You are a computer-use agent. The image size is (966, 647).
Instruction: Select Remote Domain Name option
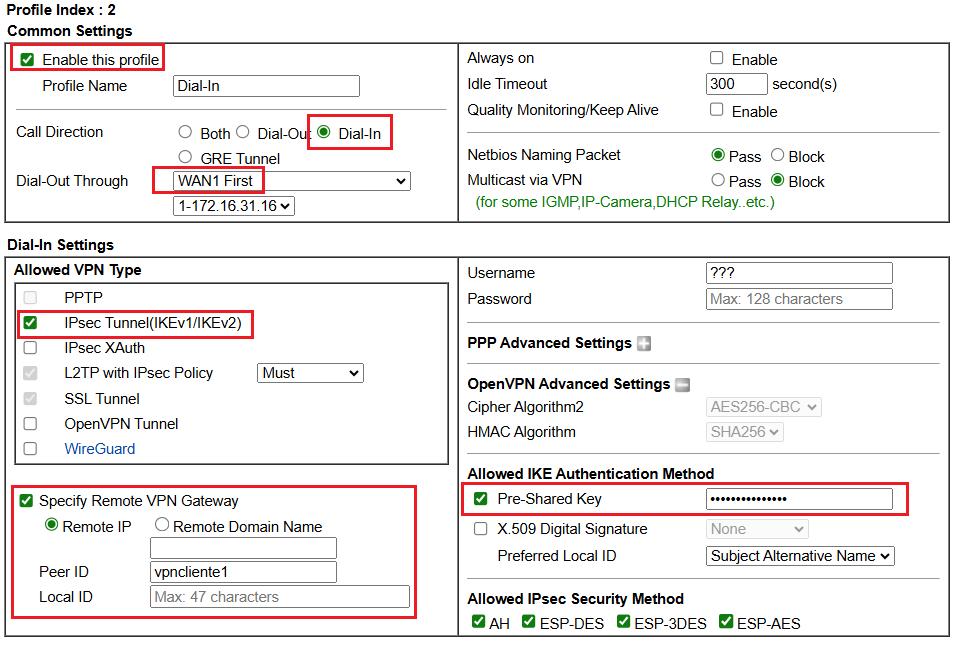(x=161, y=526)
